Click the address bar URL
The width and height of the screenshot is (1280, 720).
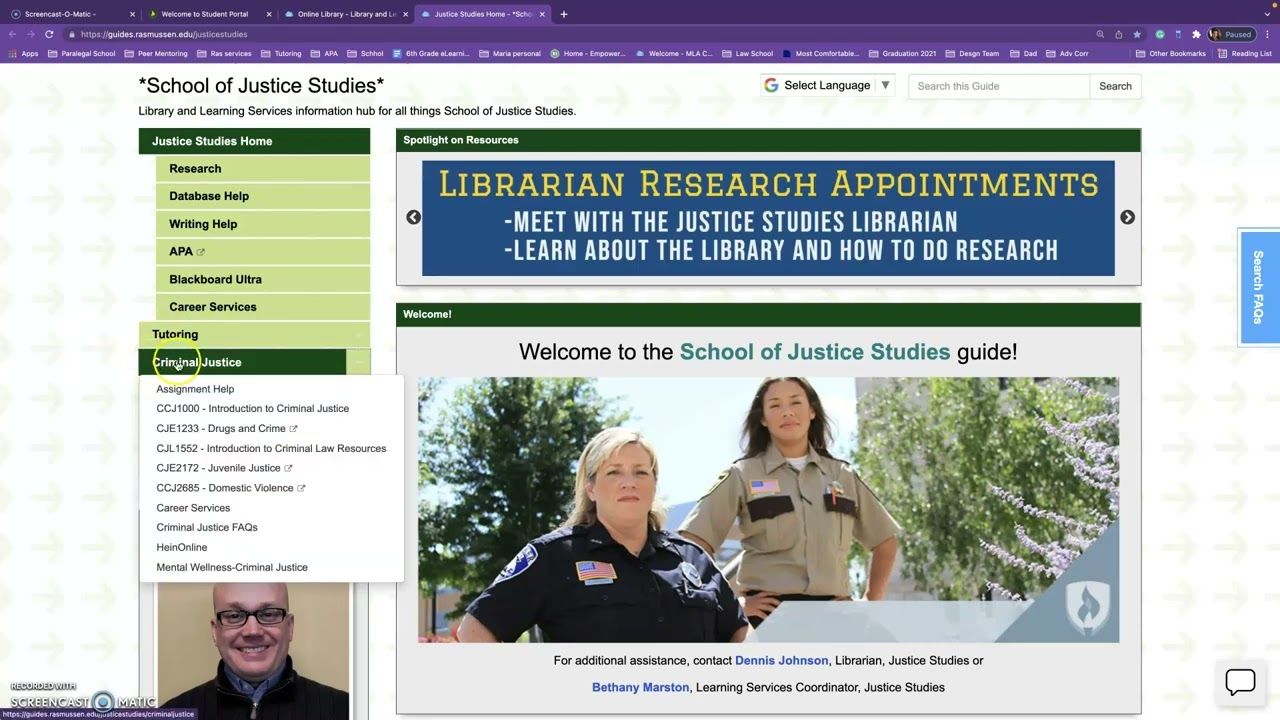164,34
